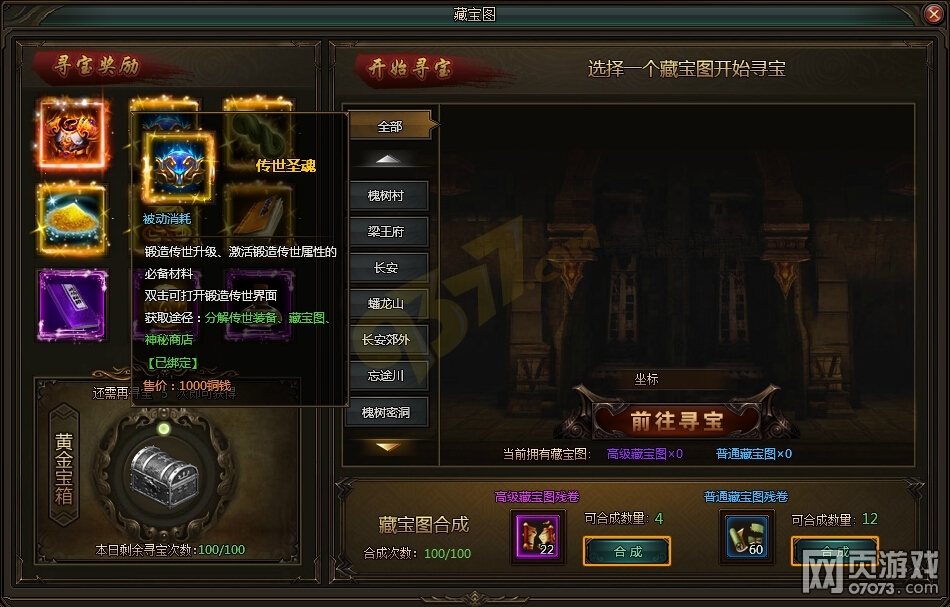Screen dimensions: 950x607
Task: Expand location list with down arrow
Action: [x=388, y=447]
